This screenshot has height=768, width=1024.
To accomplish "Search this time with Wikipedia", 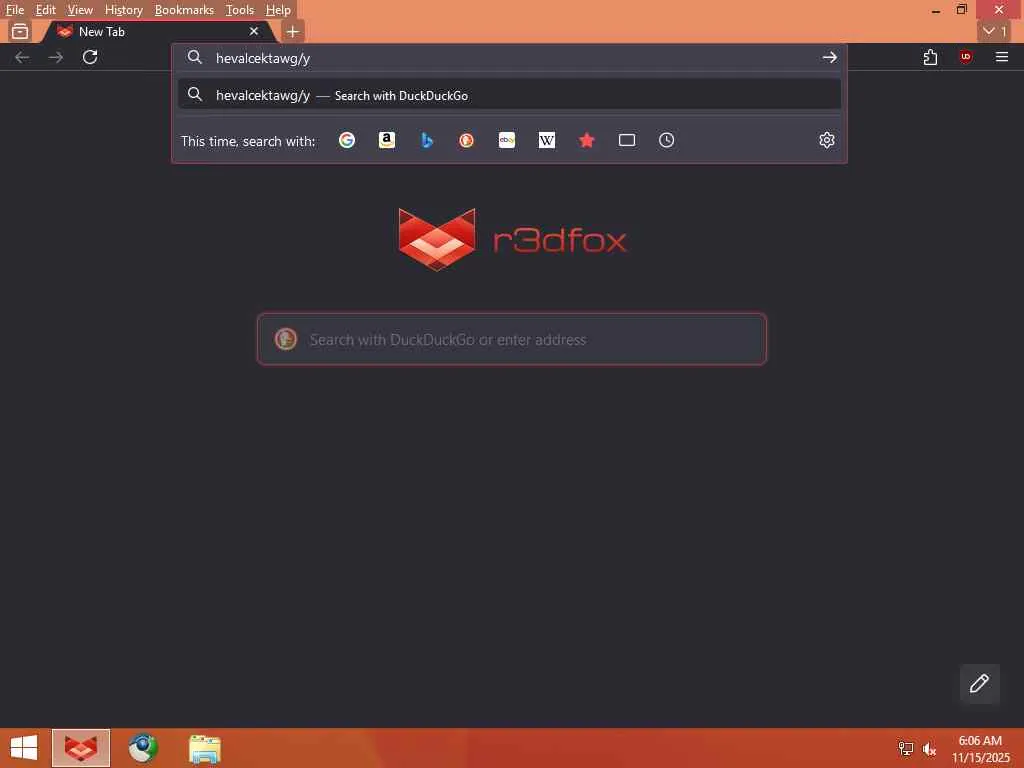I will click(547, 140).
